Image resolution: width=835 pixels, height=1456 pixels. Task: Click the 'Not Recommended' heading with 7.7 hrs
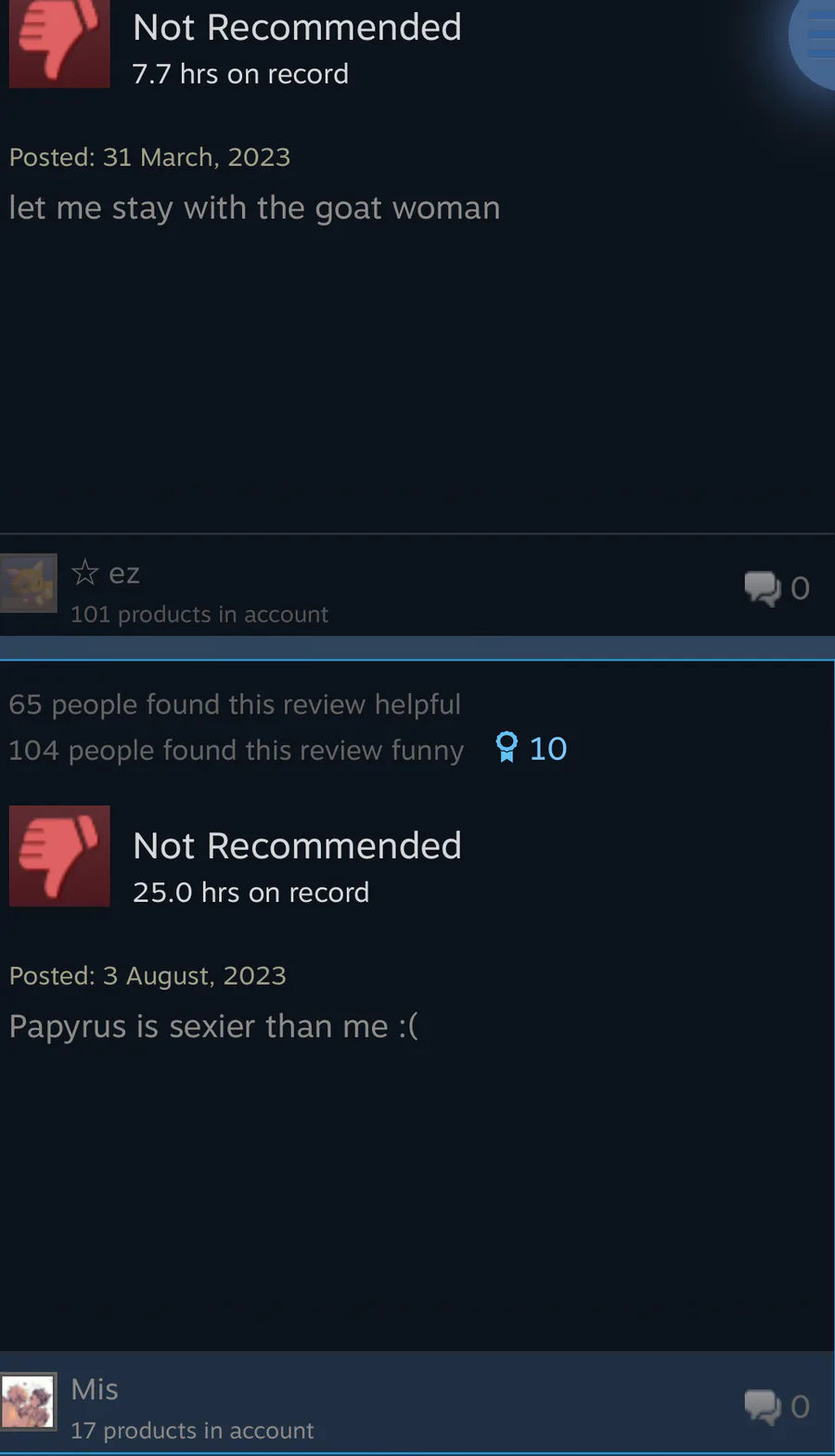[297, 28]
